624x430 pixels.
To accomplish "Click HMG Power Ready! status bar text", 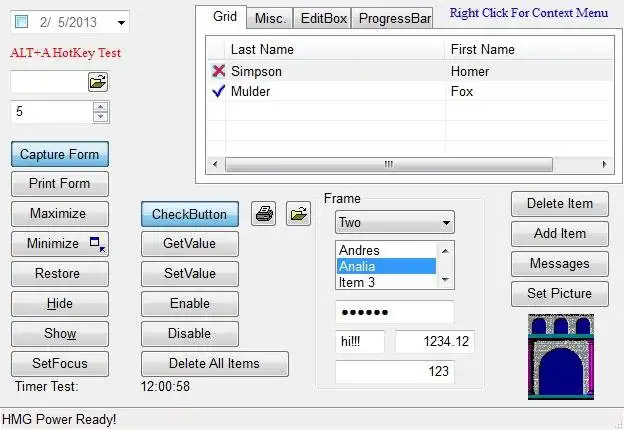I will point(59,419).
